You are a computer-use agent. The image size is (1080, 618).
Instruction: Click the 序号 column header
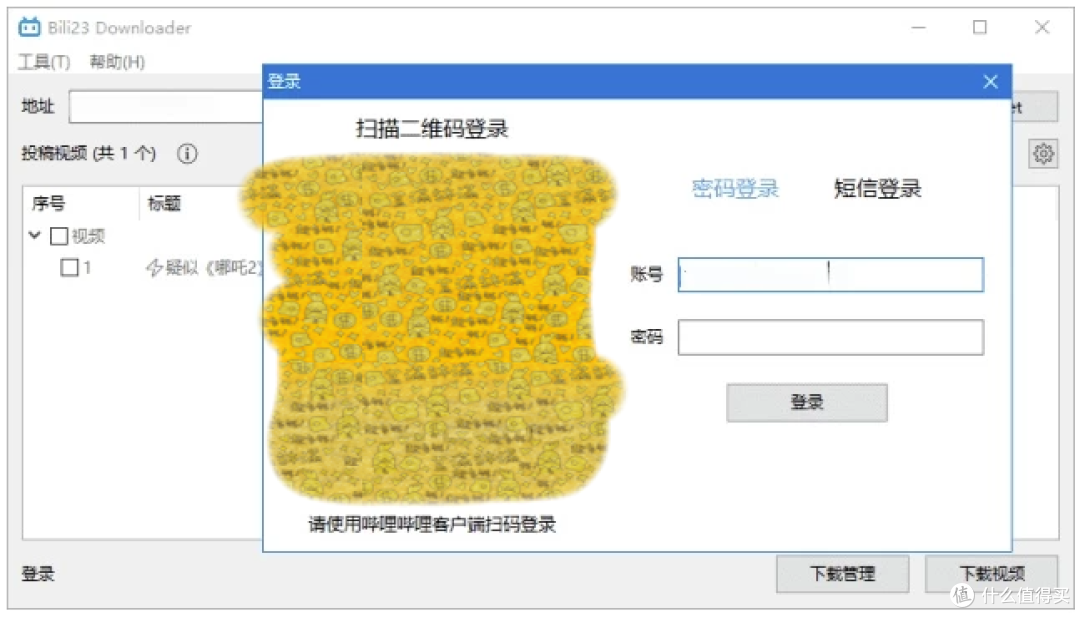pyautogui.click(x=48, y=203)
